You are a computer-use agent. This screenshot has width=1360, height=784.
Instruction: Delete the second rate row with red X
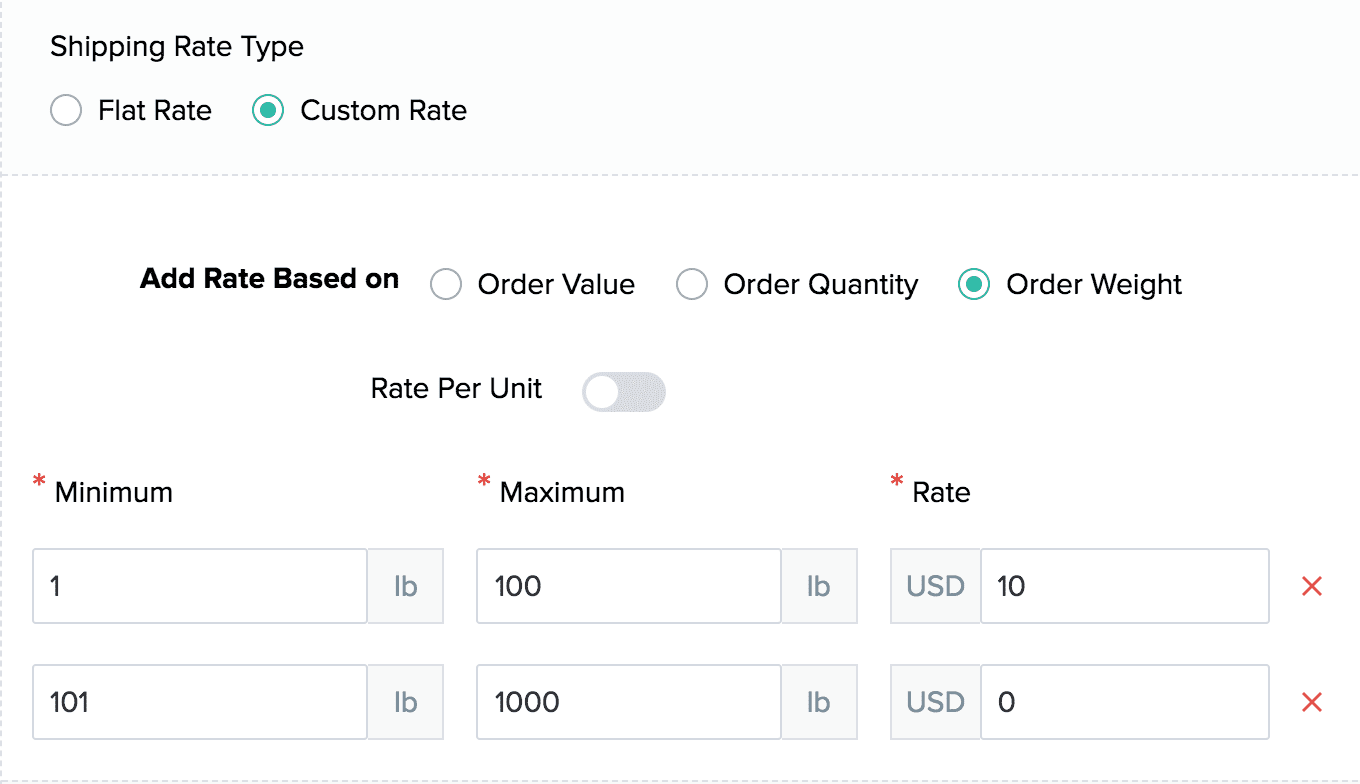[1312, 702]
